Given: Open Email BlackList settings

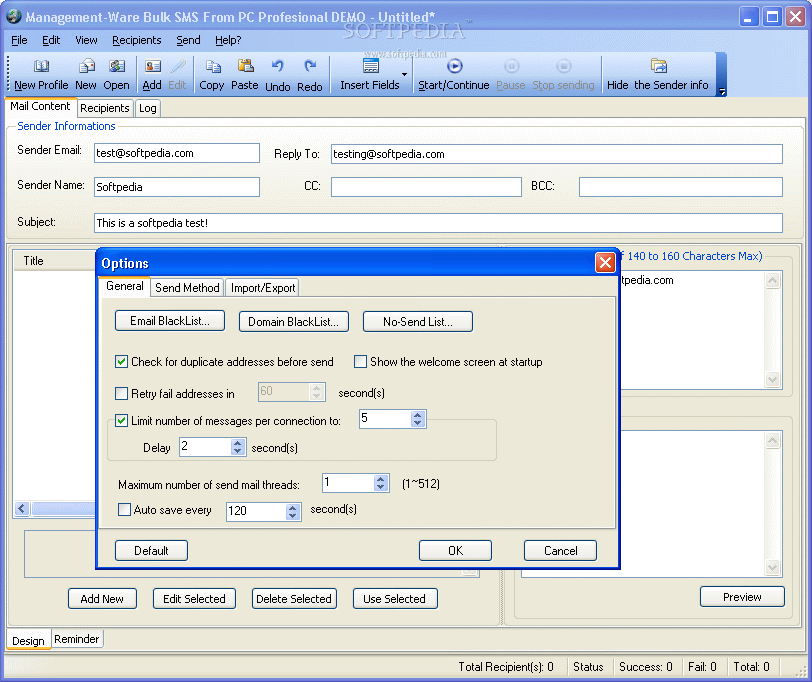Looking at the screenshot, I should (x=170, y=321).
